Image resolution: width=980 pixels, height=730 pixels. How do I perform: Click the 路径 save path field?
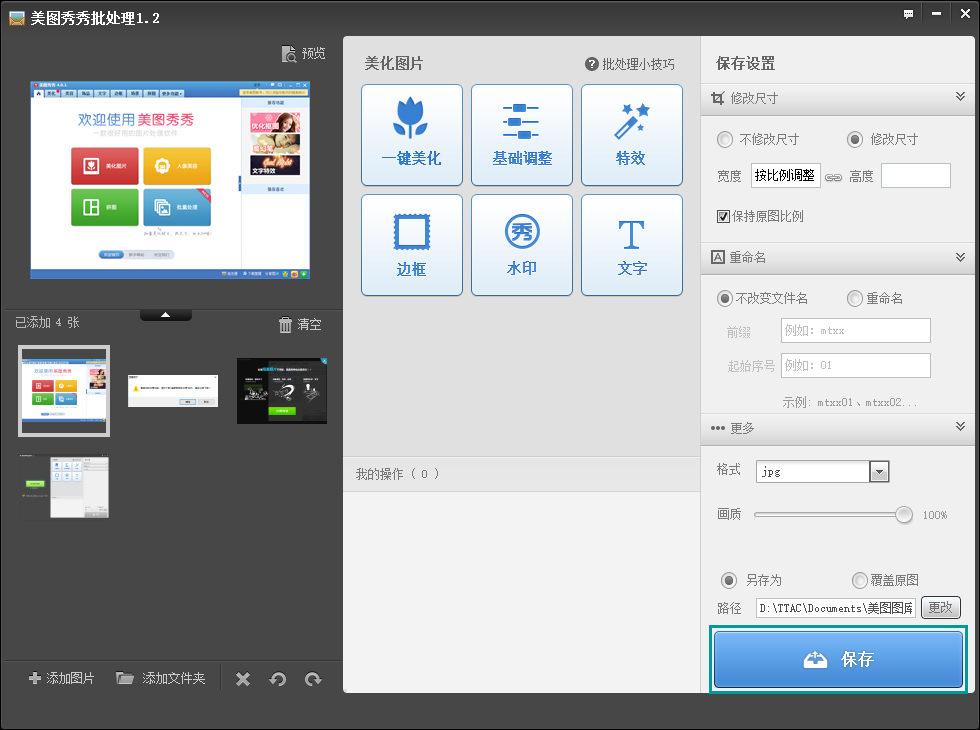point(836,608)
